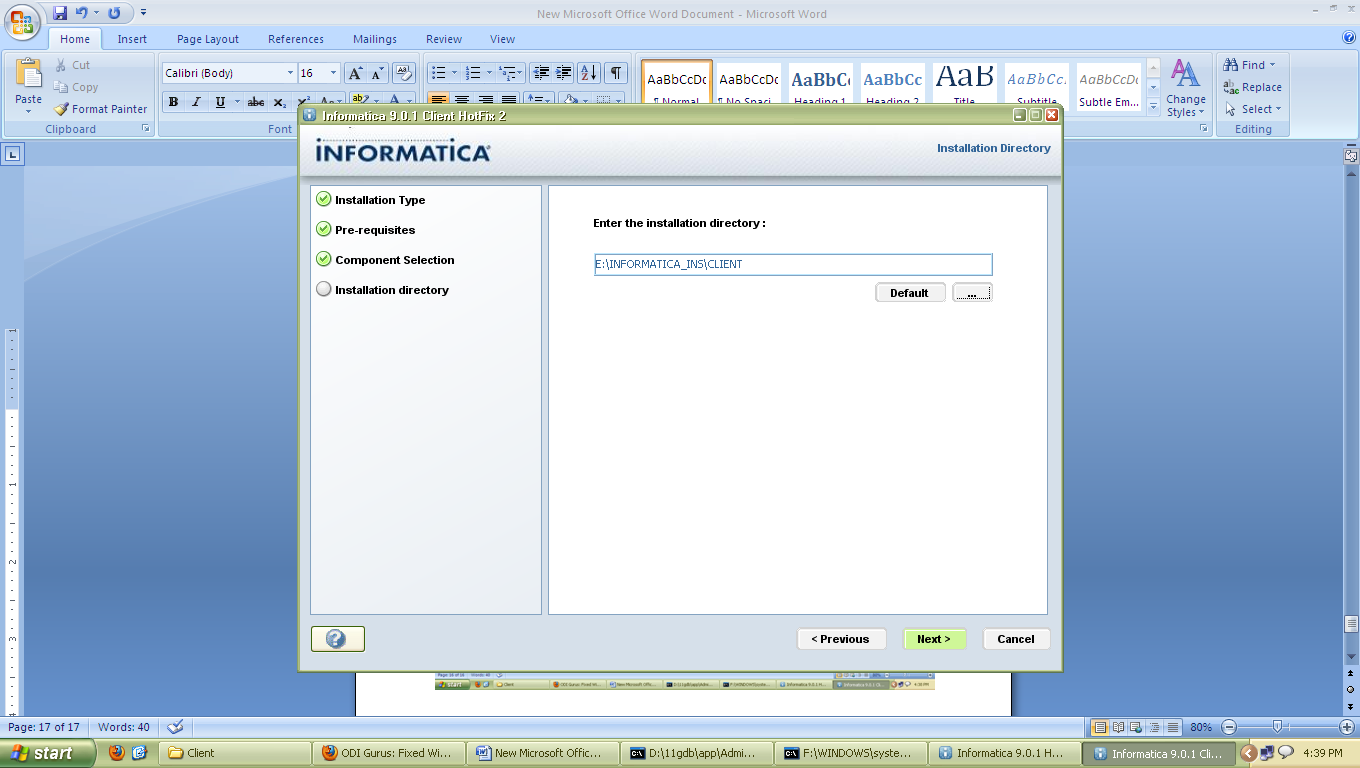Toggle Underline formatting
The width and height of the screenshot is (1360, 768).
coord(220,102)
